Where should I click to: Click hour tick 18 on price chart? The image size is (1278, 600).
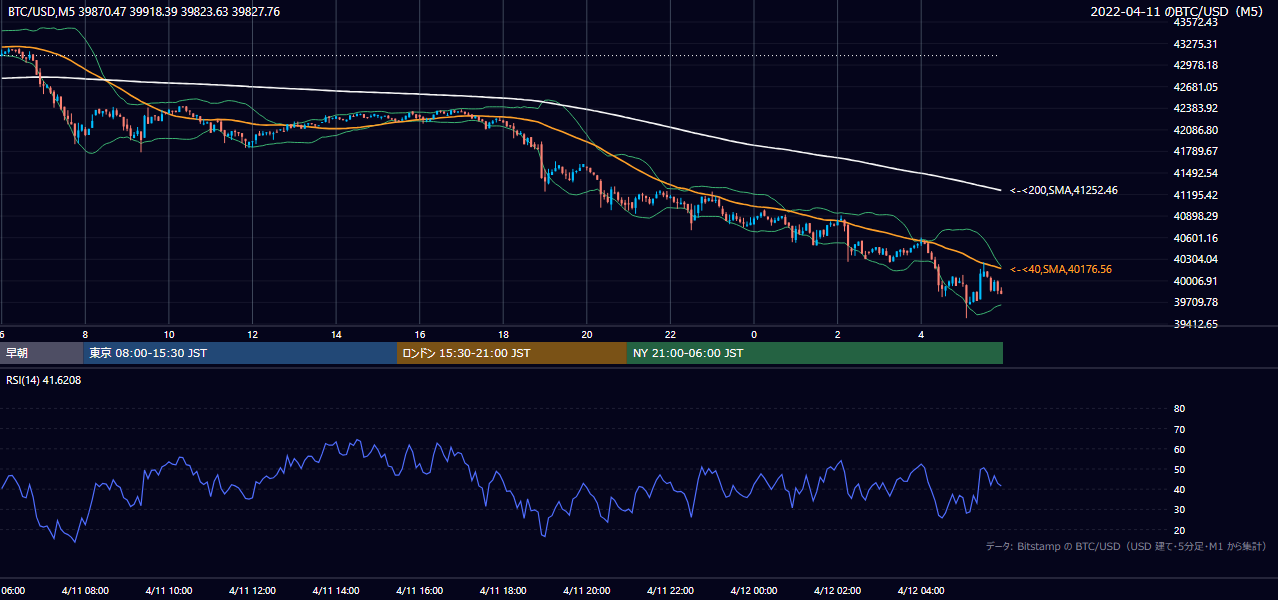point(503,334)
